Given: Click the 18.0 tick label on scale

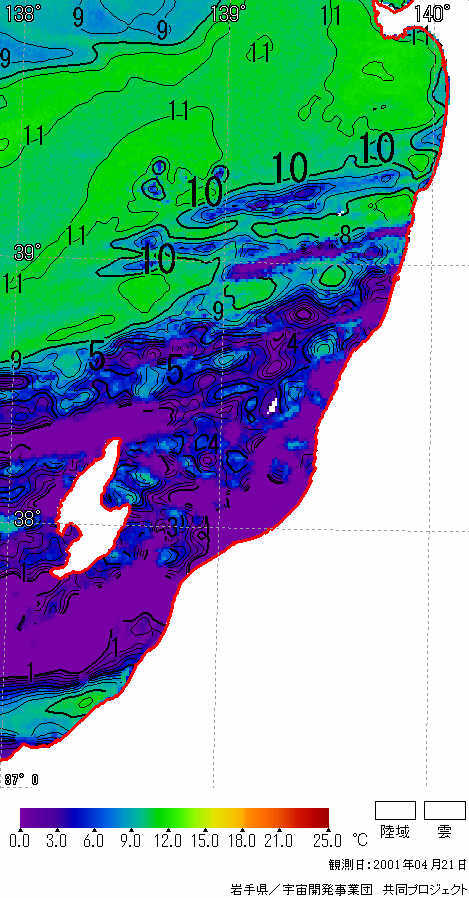Looking at the screenshot, I should (242, 841).
